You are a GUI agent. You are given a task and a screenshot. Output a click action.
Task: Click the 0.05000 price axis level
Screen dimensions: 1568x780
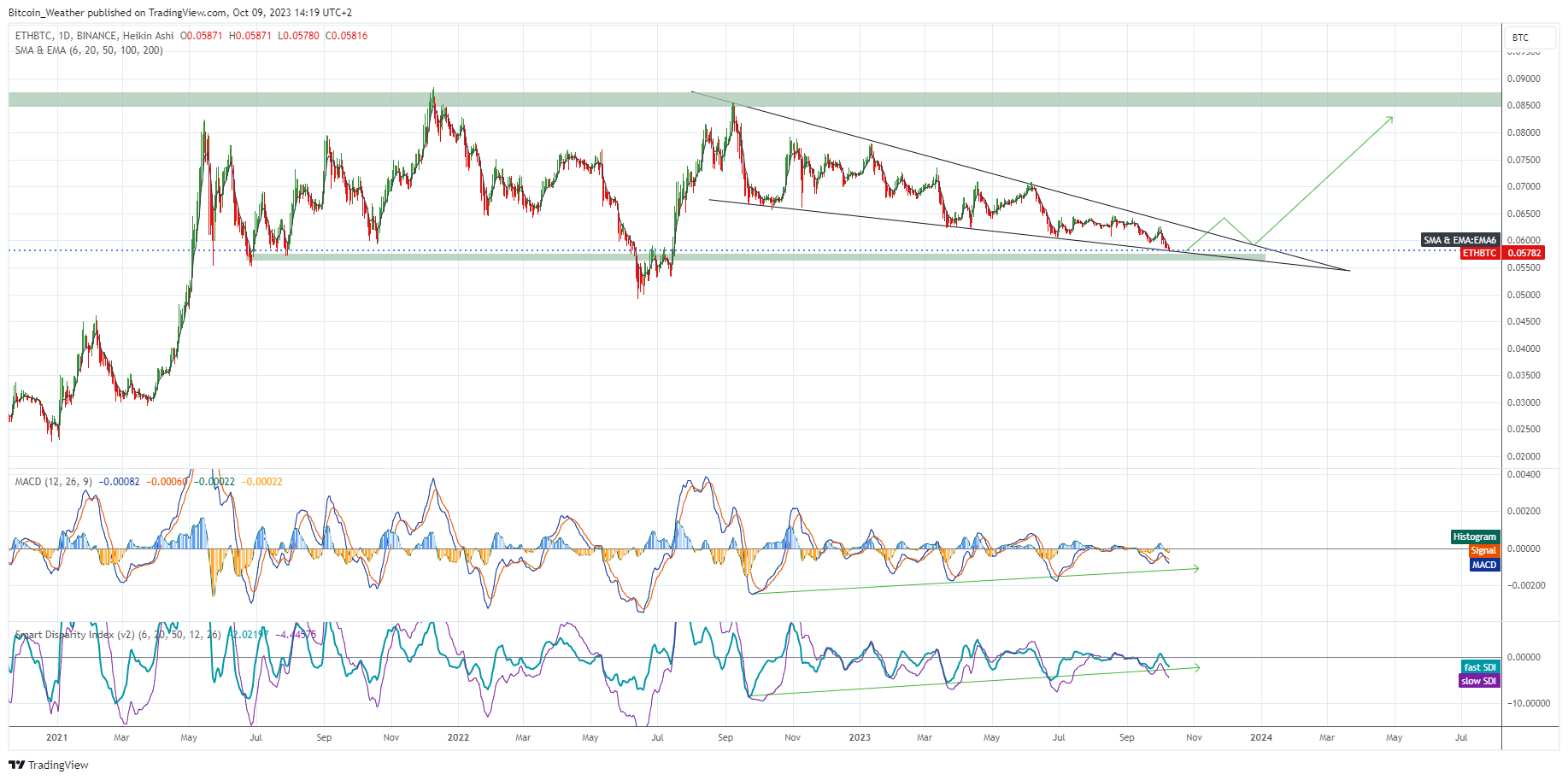1524,295
